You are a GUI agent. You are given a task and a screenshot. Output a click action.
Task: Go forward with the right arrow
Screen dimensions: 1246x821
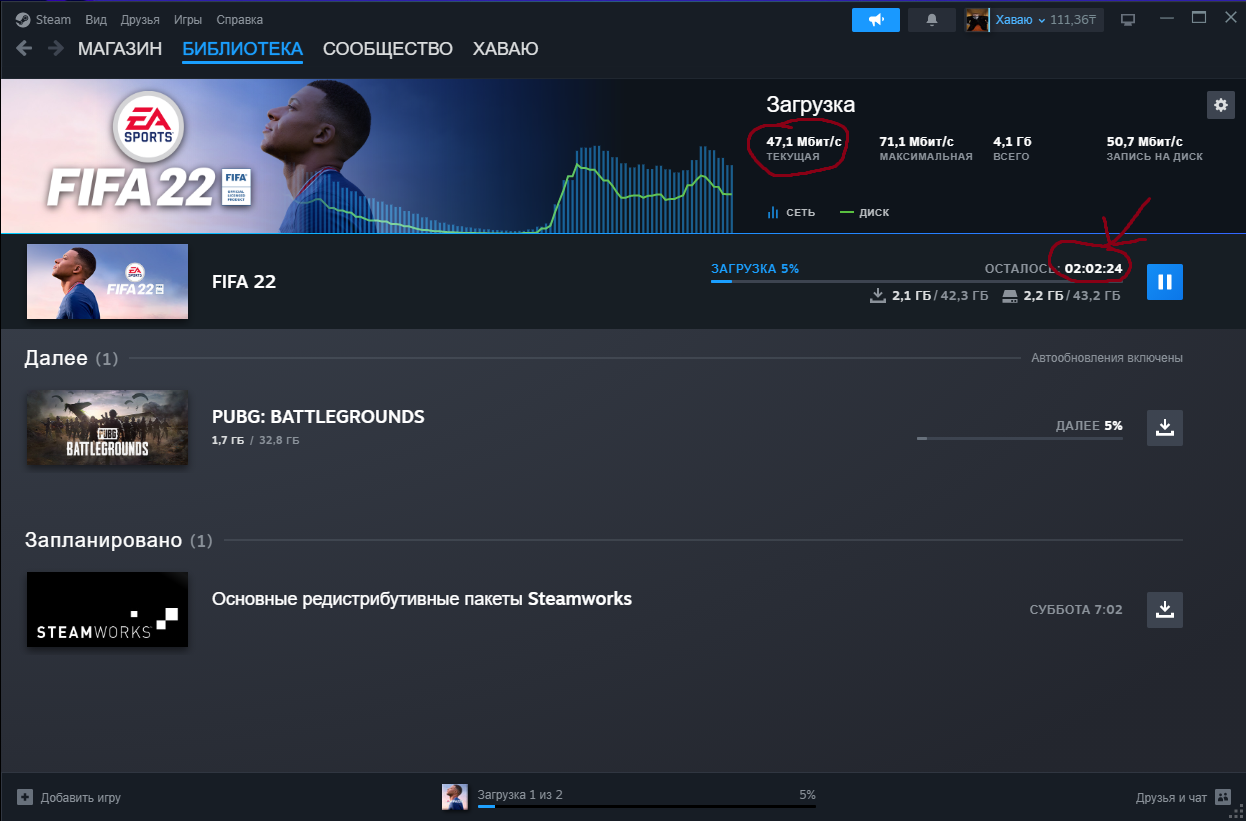(x=56, y=48)
